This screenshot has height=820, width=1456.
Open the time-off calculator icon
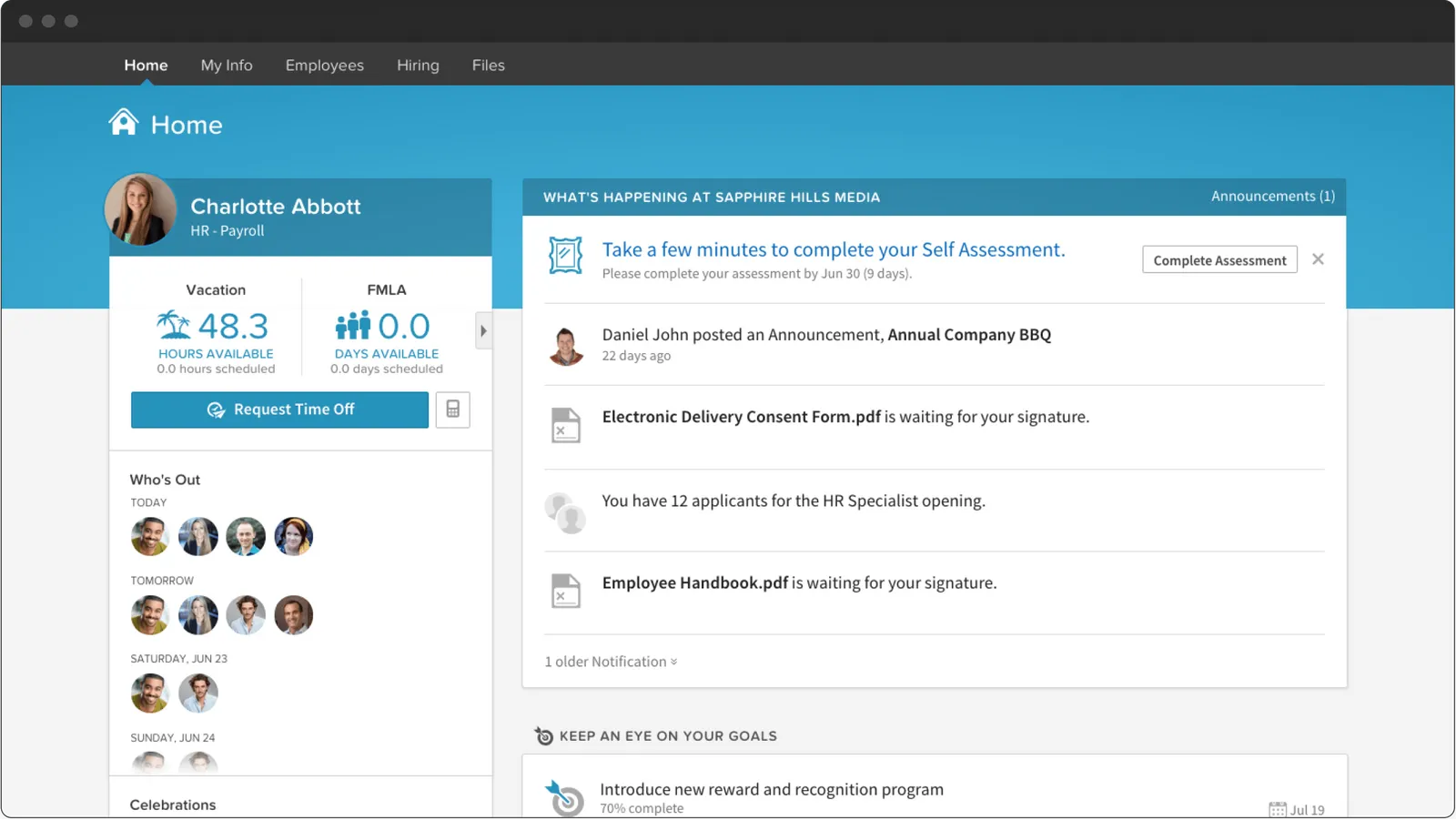click(452, 410)
